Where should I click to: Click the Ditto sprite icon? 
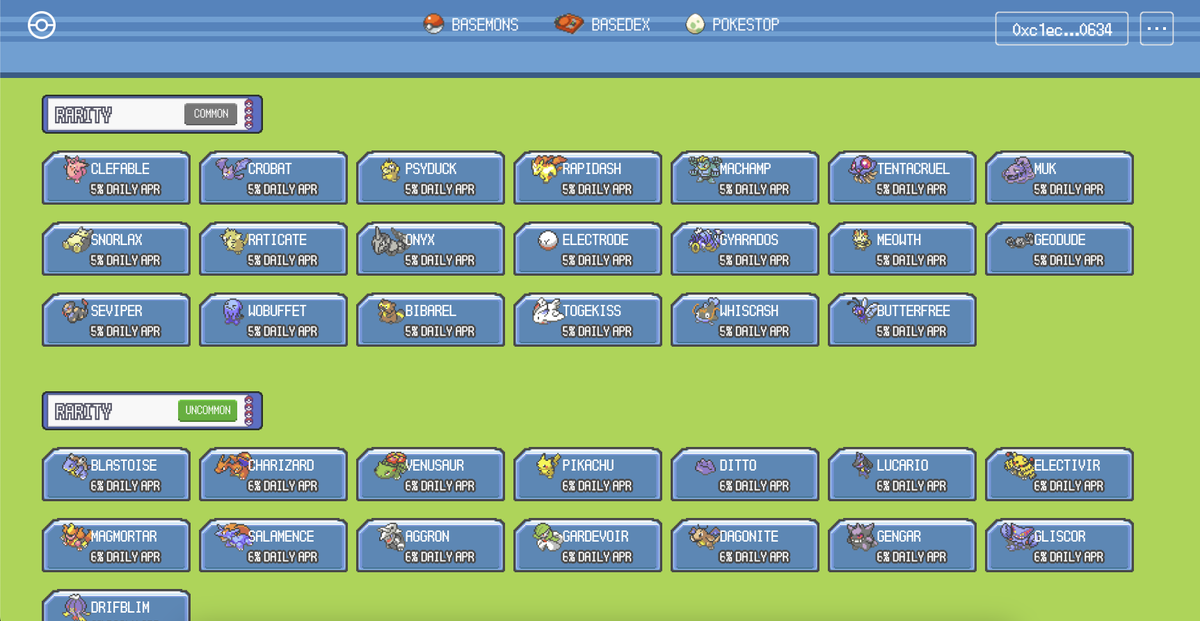(x=704, y=468)
